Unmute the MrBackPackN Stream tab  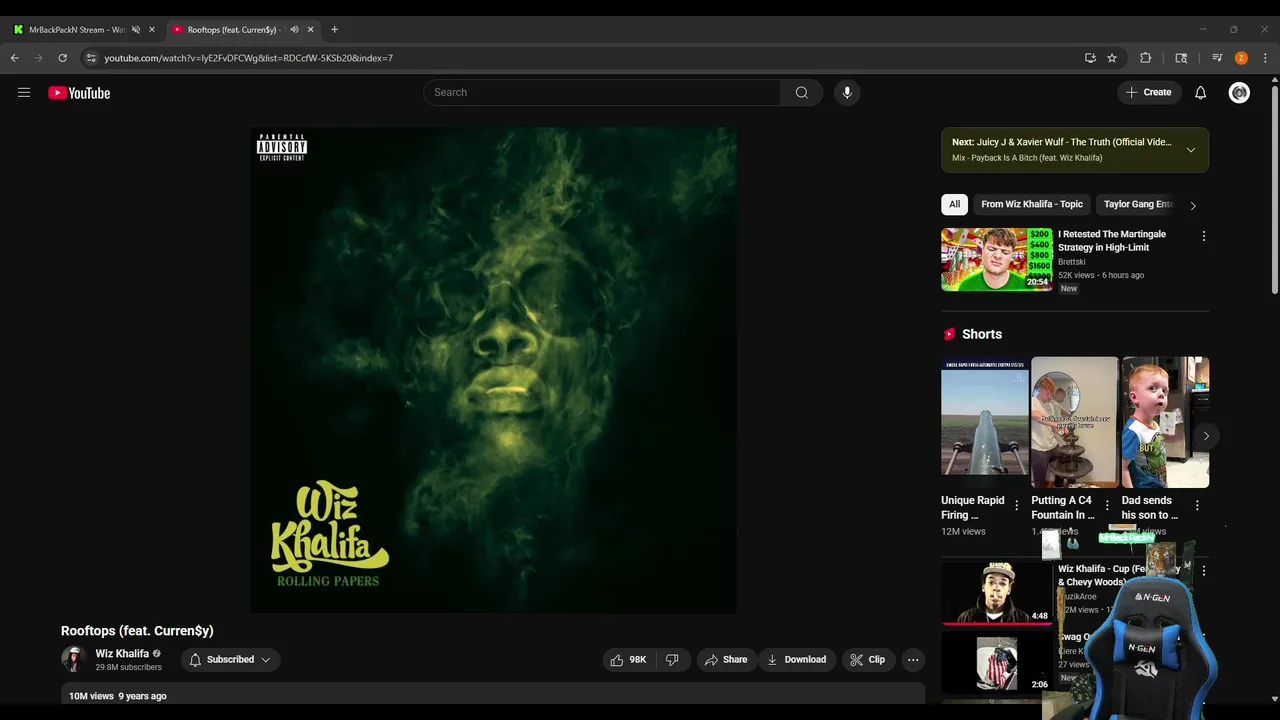click(136, 29)
